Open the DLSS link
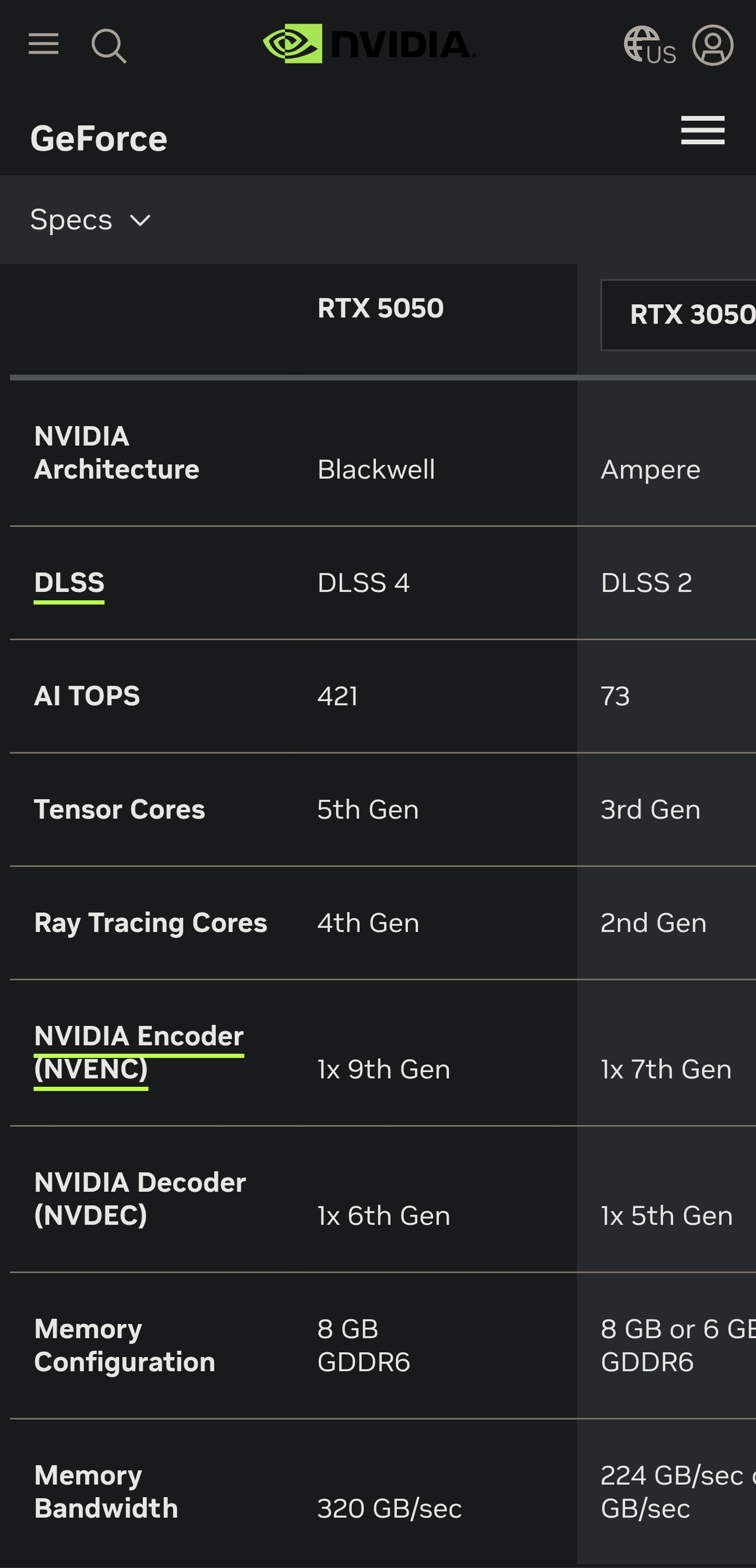The width and height of the screenshot is (756, 1568). click(69, 583)
